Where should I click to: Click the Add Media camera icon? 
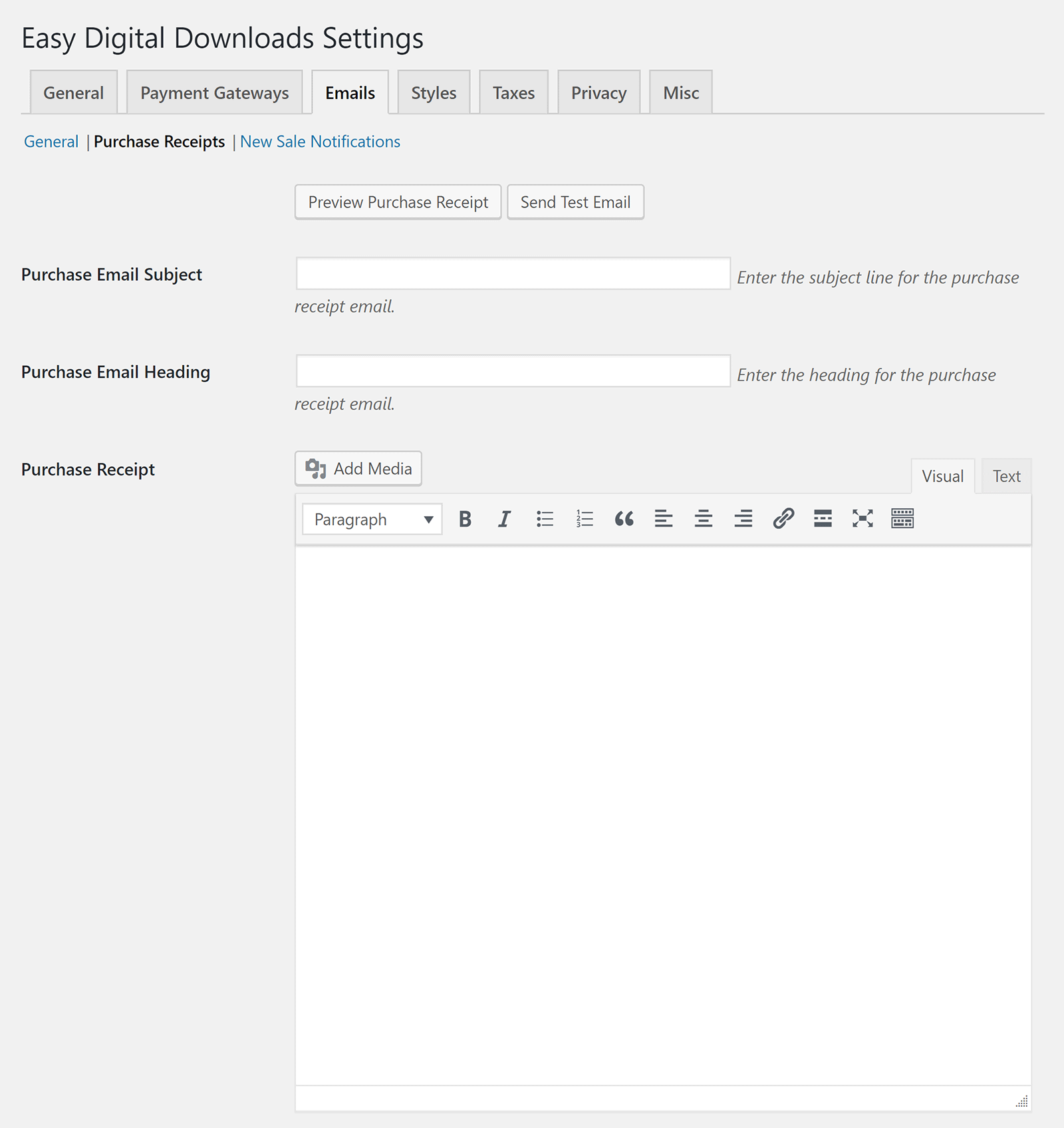[316, 469]
